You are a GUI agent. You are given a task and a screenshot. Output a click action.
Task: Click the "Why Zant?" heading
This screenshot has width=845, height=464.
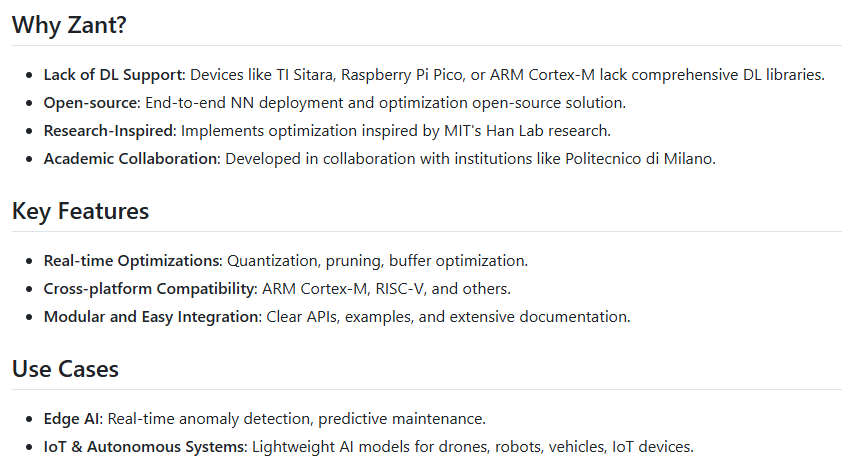[69, 25]
